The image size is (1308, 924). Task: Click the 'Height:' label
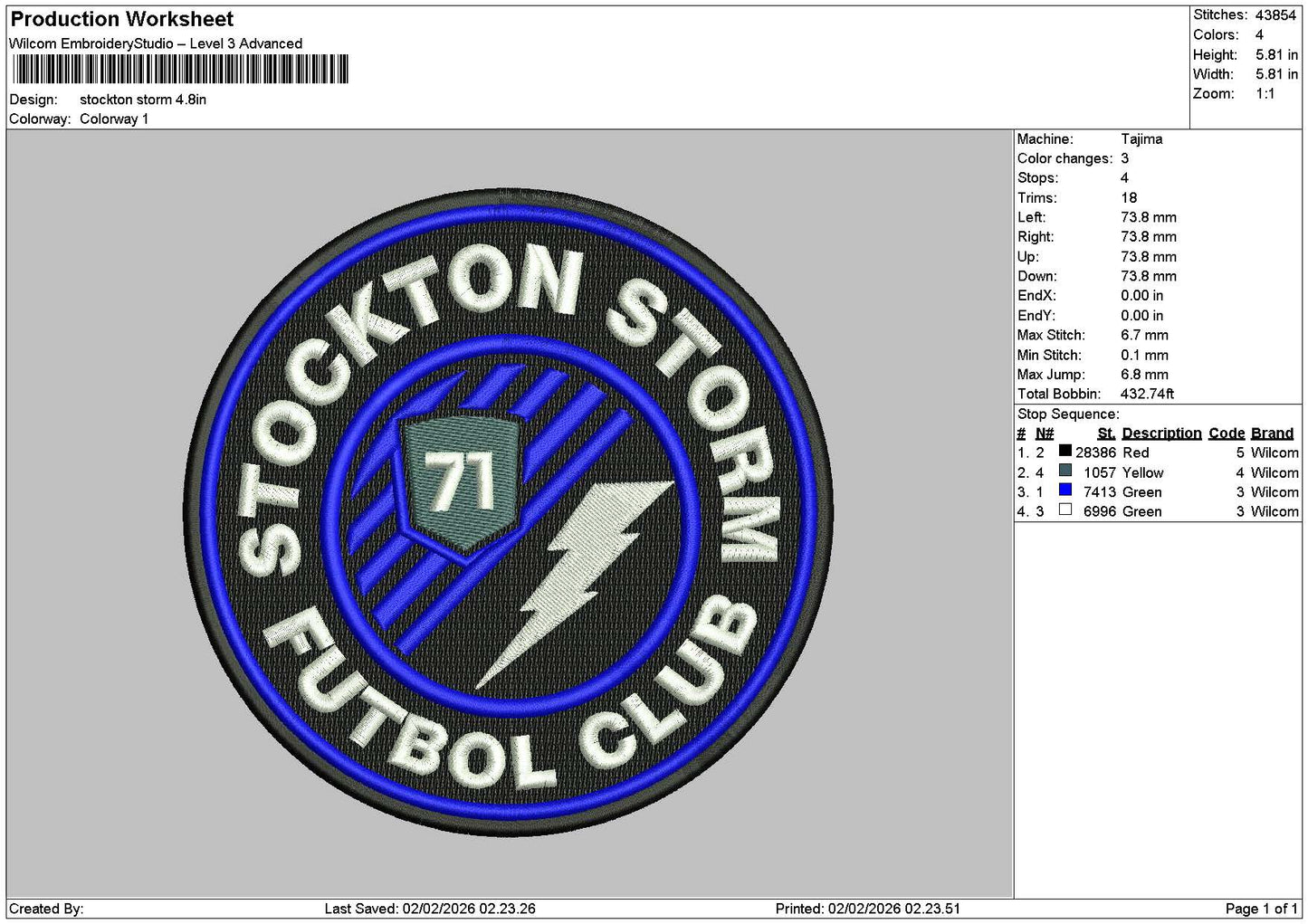[1213, 55]
